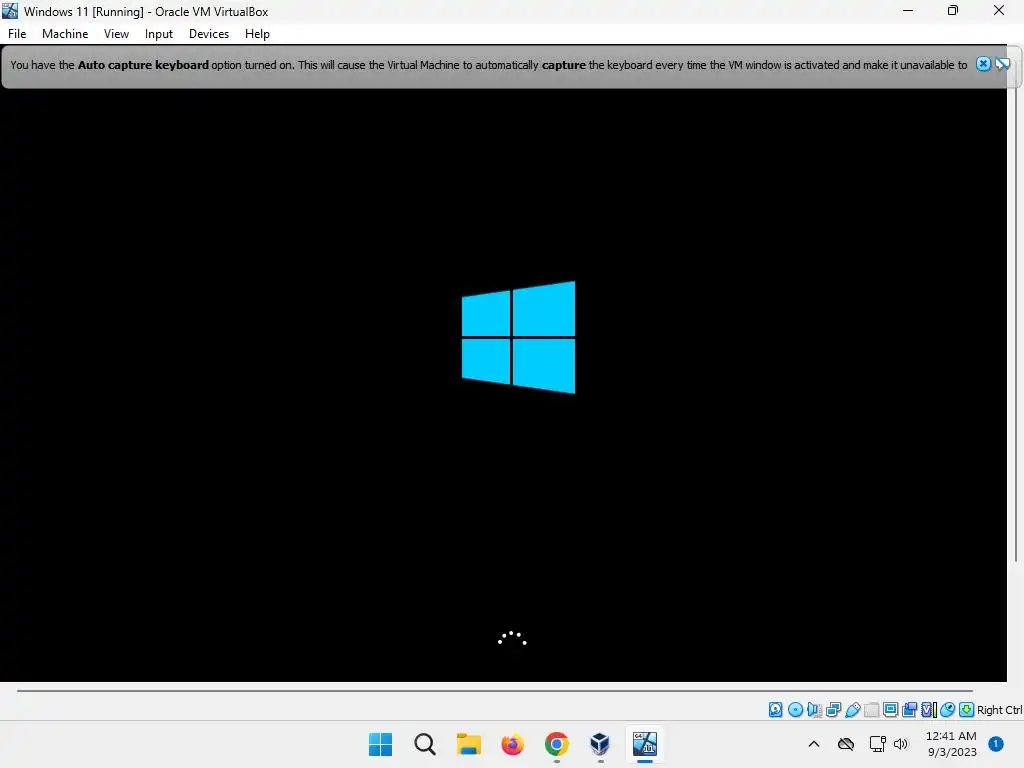Click the Right Ctrl host key label
1024x768 pixels.
pyautogui.click(x=1000, y=710)
